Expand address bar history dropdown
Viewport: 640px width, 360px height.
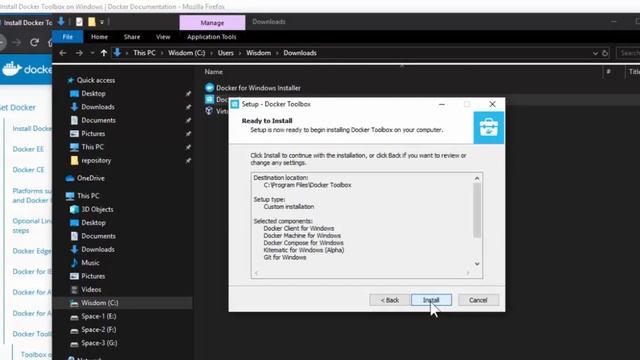pos(595,53)
